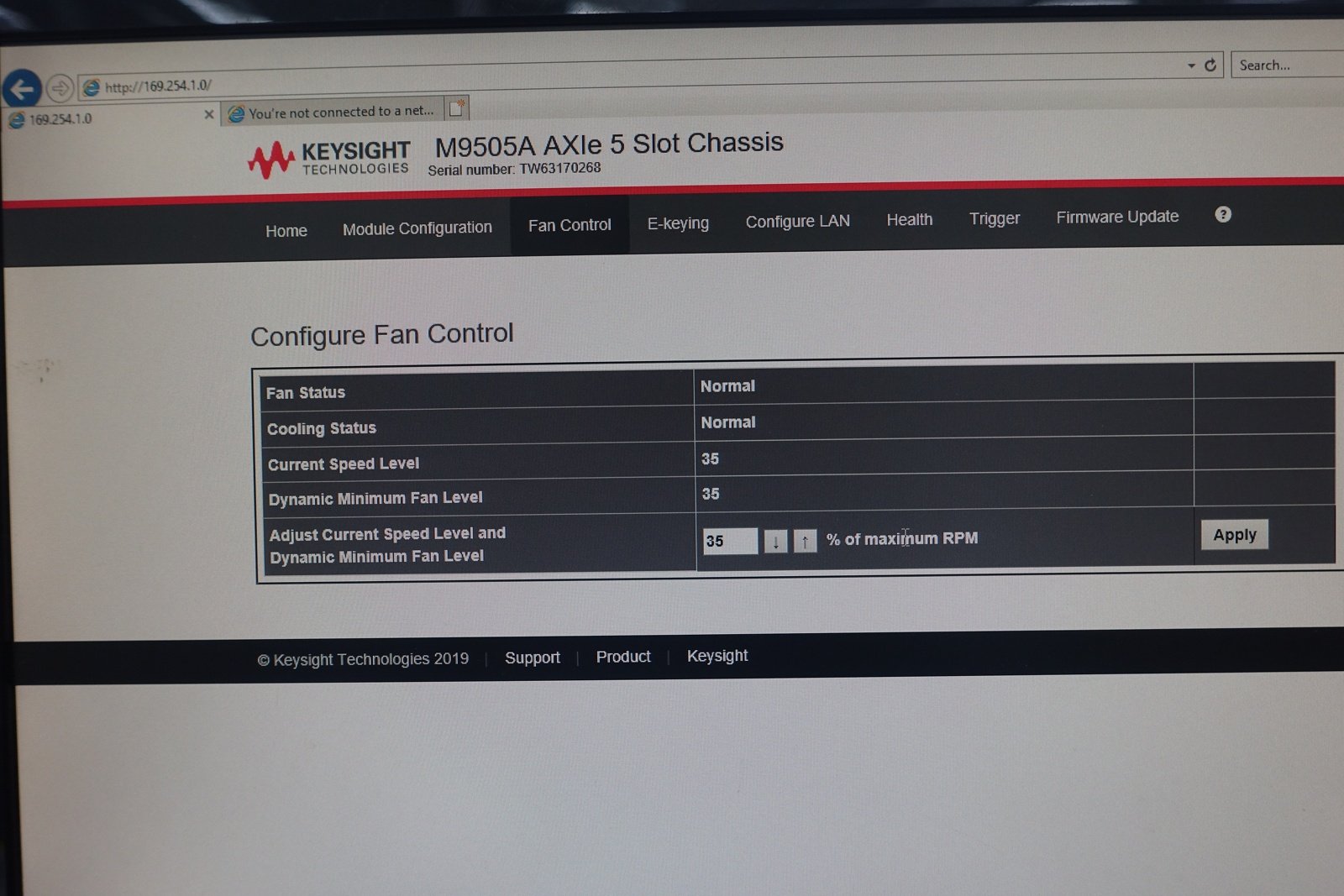
Task: Switch to the "You're not connected to a net..." tab
Action: pos(333,111)
